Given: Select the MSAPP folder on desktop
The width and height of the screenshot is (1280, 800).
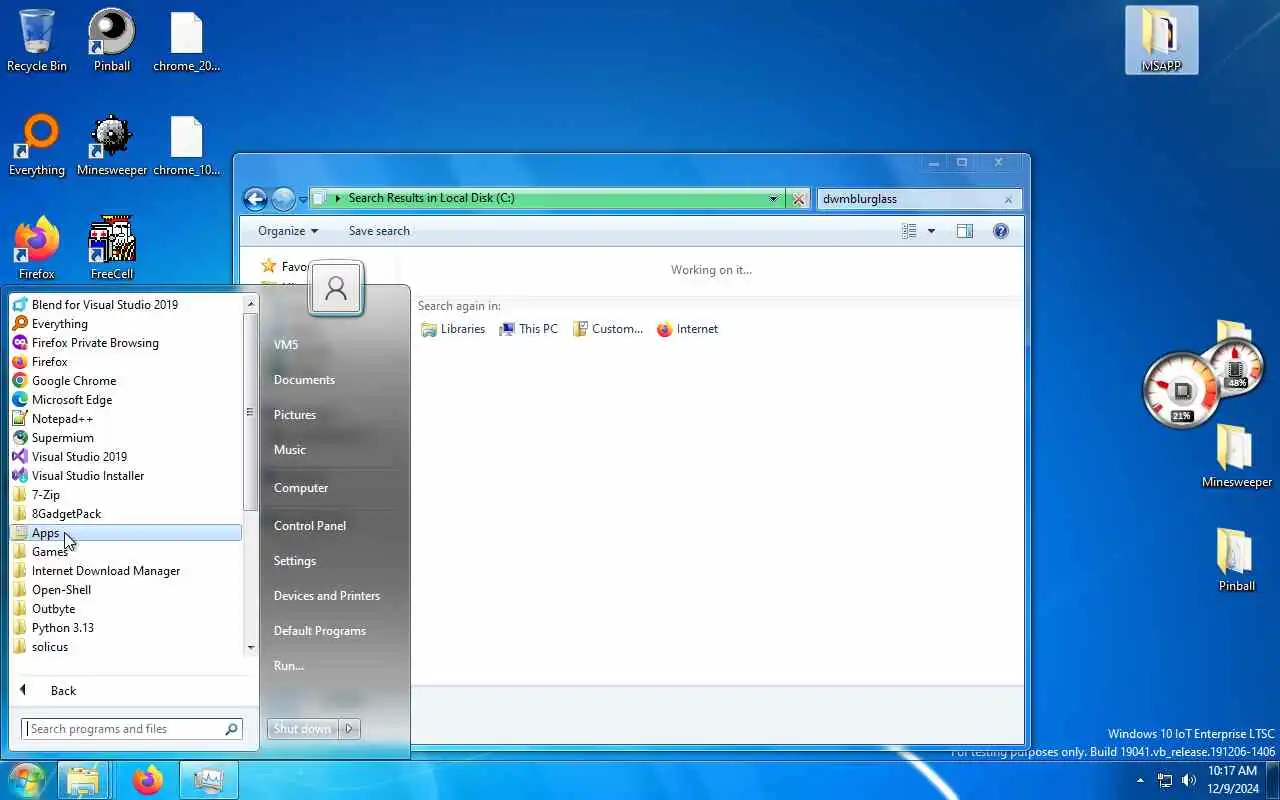Looking at the screenshot, I should pos(1161,40).
